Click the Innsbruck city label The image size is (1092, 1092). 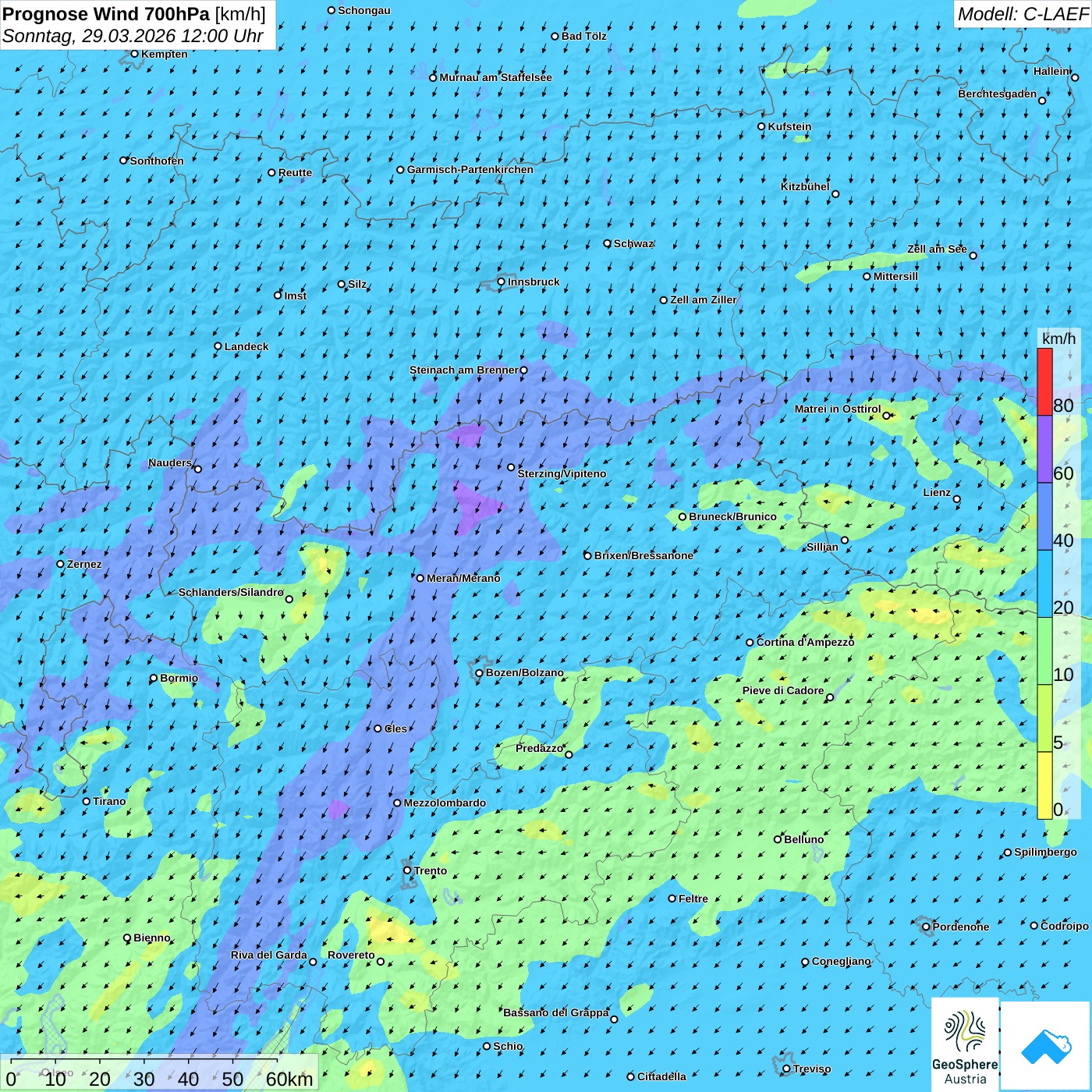[534, 282]
